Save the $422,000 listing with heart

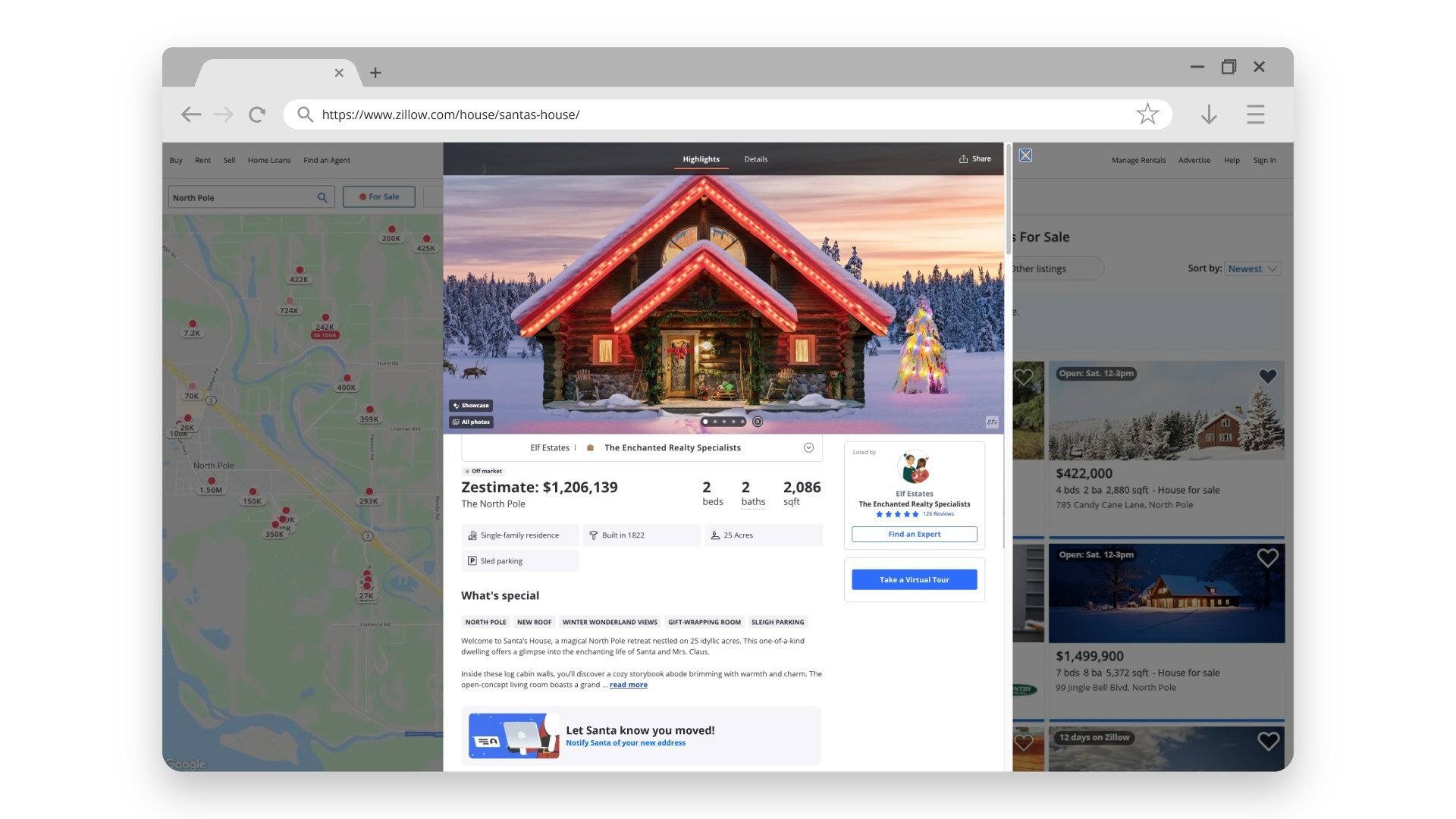click(1267, 376)
